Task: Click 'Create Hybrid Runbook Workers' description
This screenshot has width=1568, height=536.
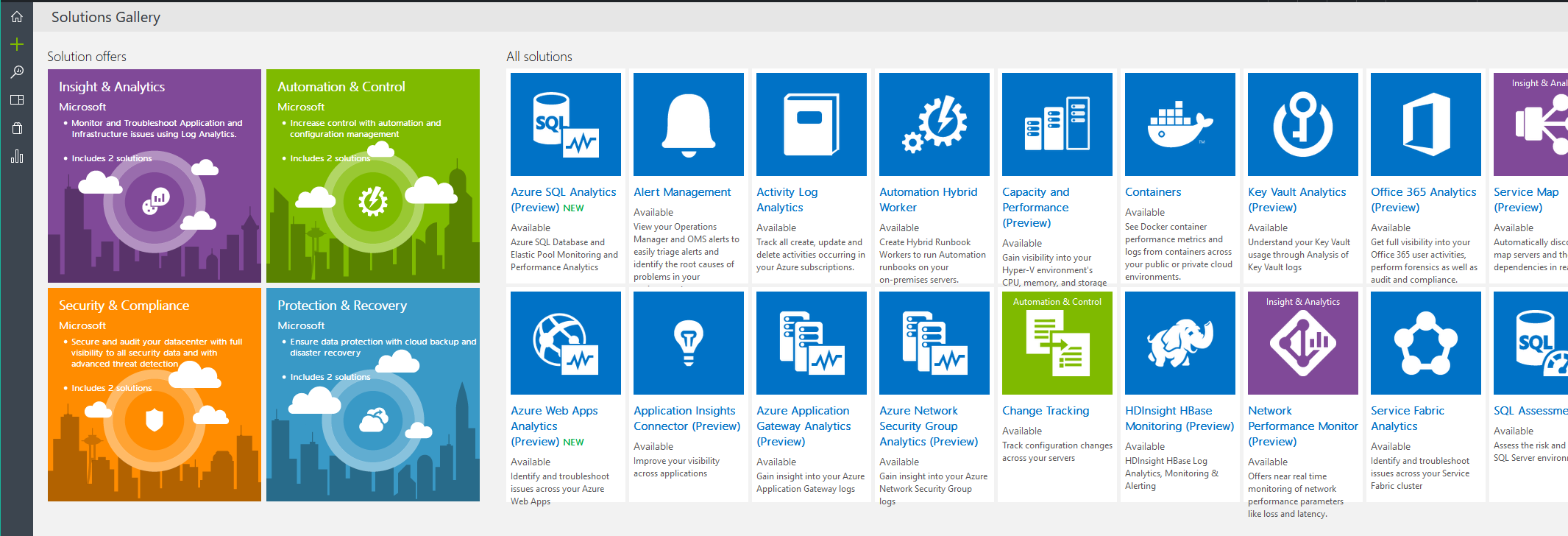Action: (x=932, y=261)
